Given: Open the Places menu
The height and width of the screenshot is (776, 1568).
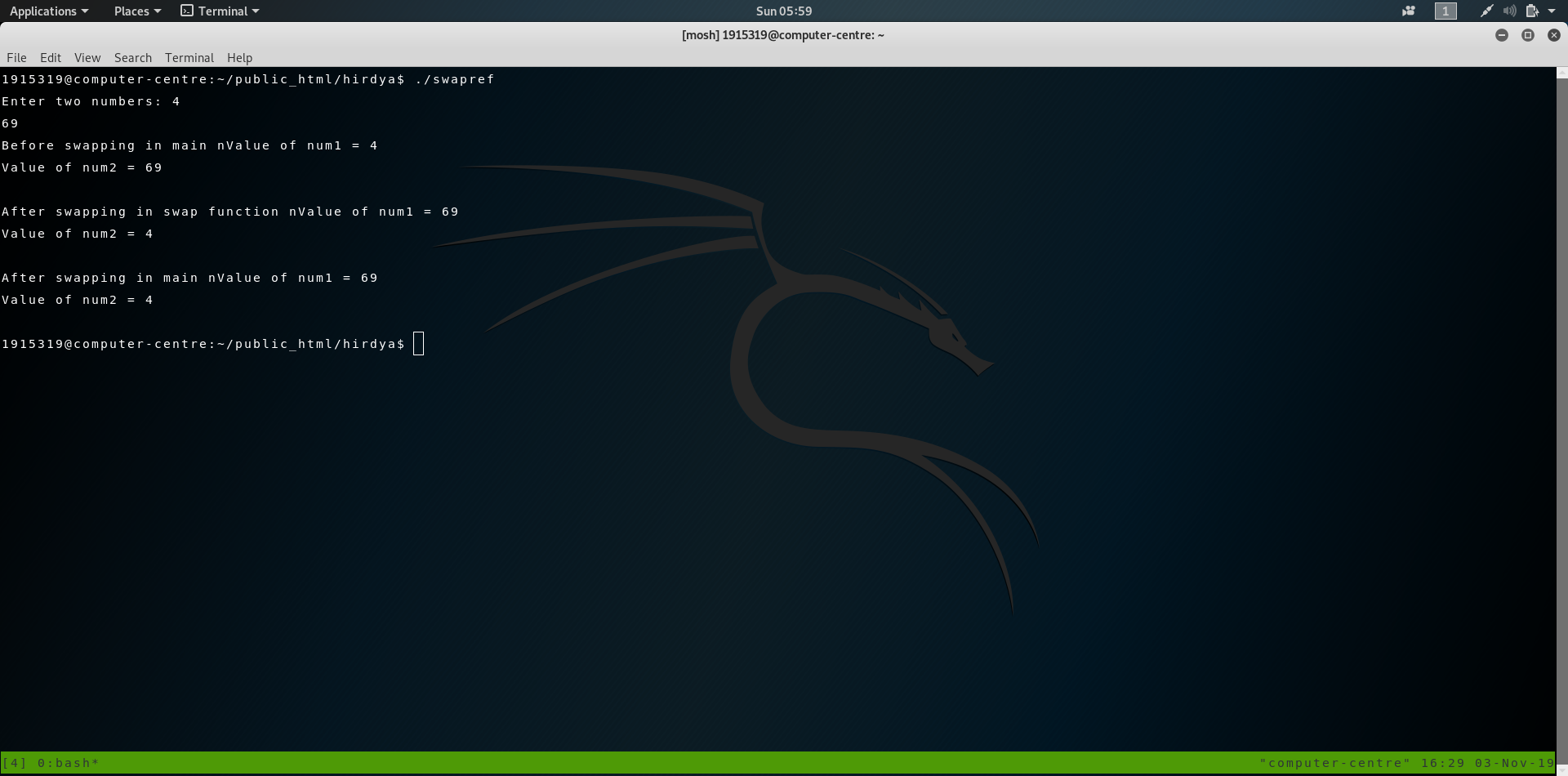Looking at the screenshot, I should 137,11.
